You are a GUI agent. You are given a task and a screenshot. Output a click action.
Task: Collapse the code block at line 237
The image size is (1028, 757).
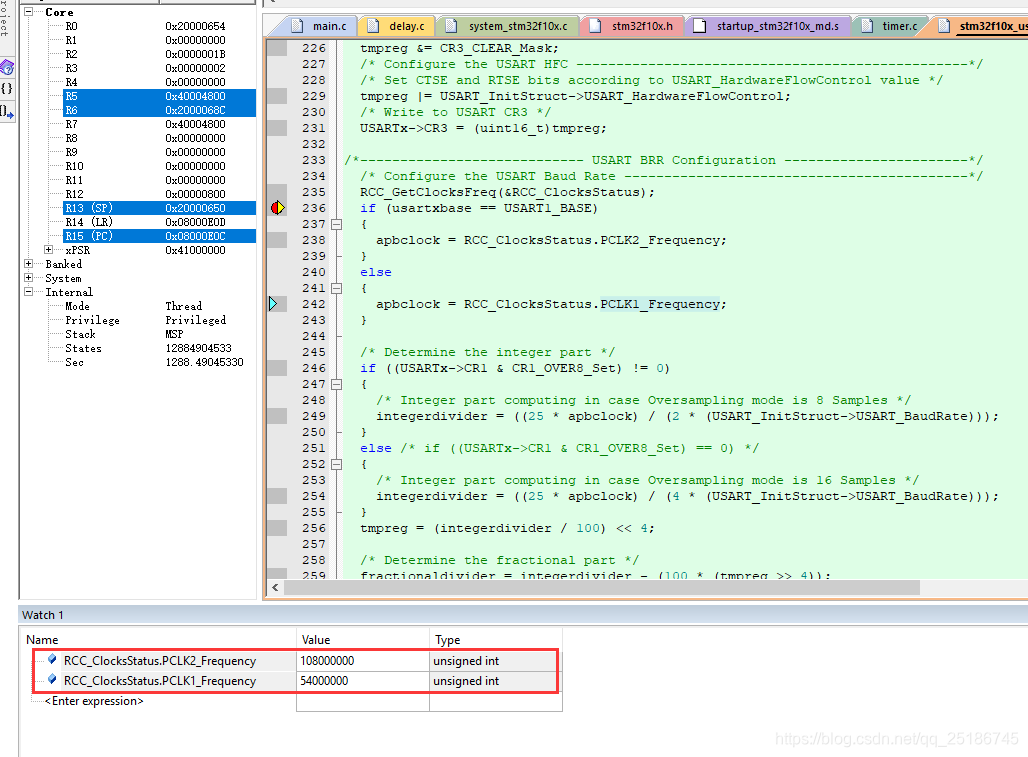pos(336,224)
